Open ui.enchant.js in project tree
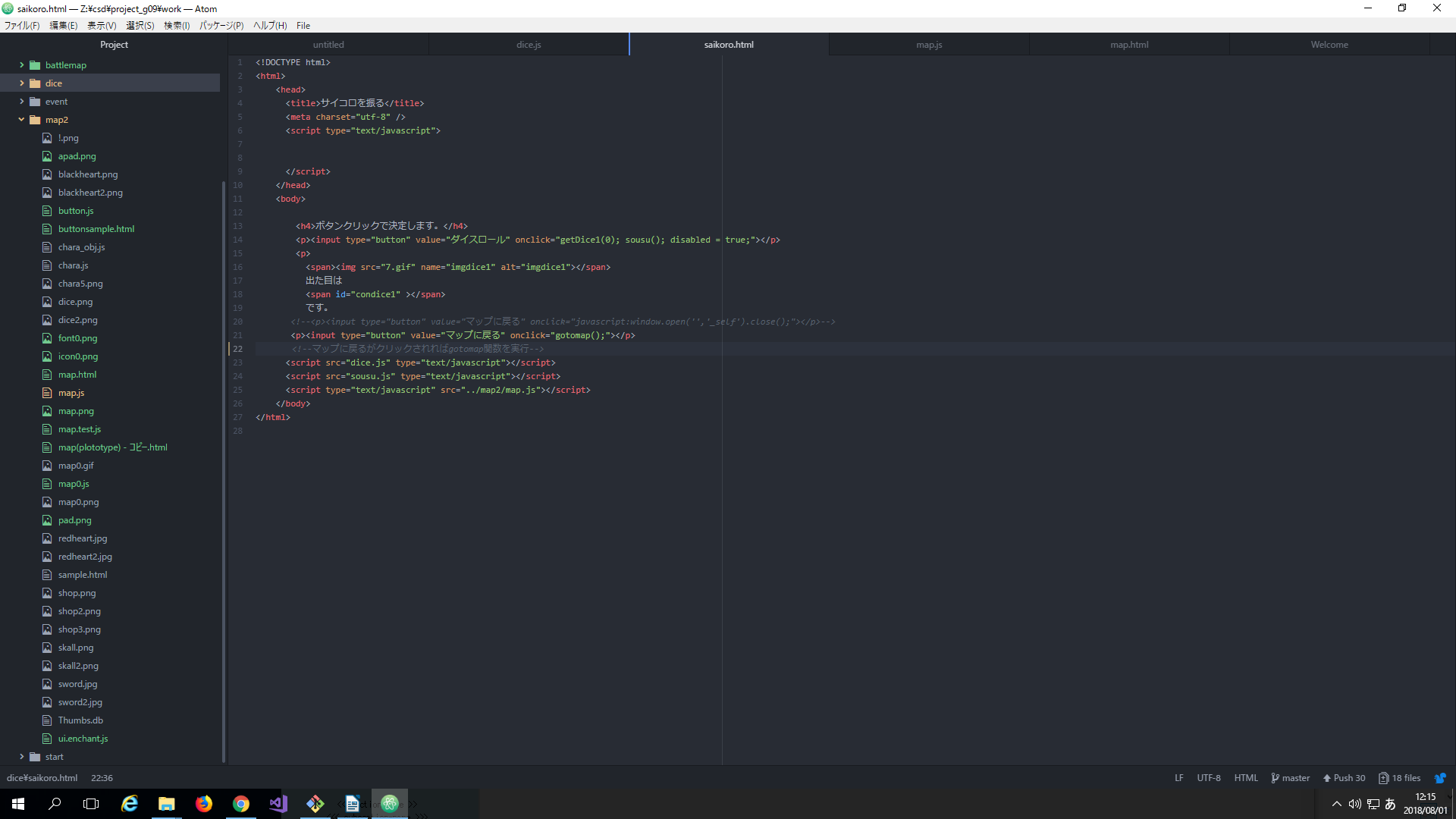The image size is (1456, 819). tap(83, 739)
